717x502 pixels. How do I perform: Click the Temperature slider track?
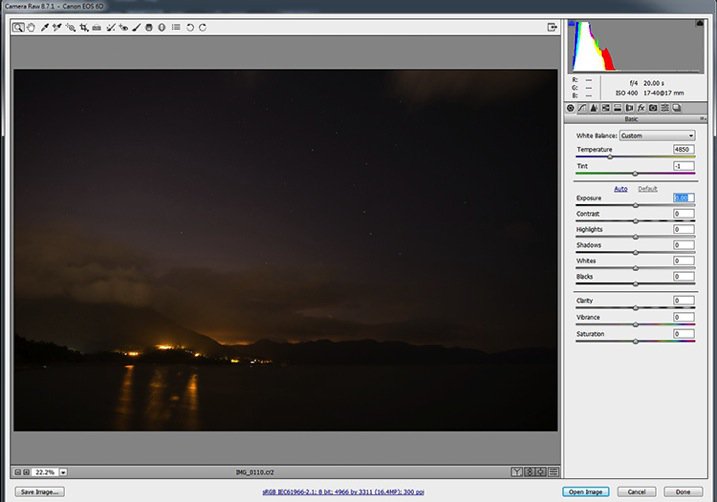tap(635, 157)
